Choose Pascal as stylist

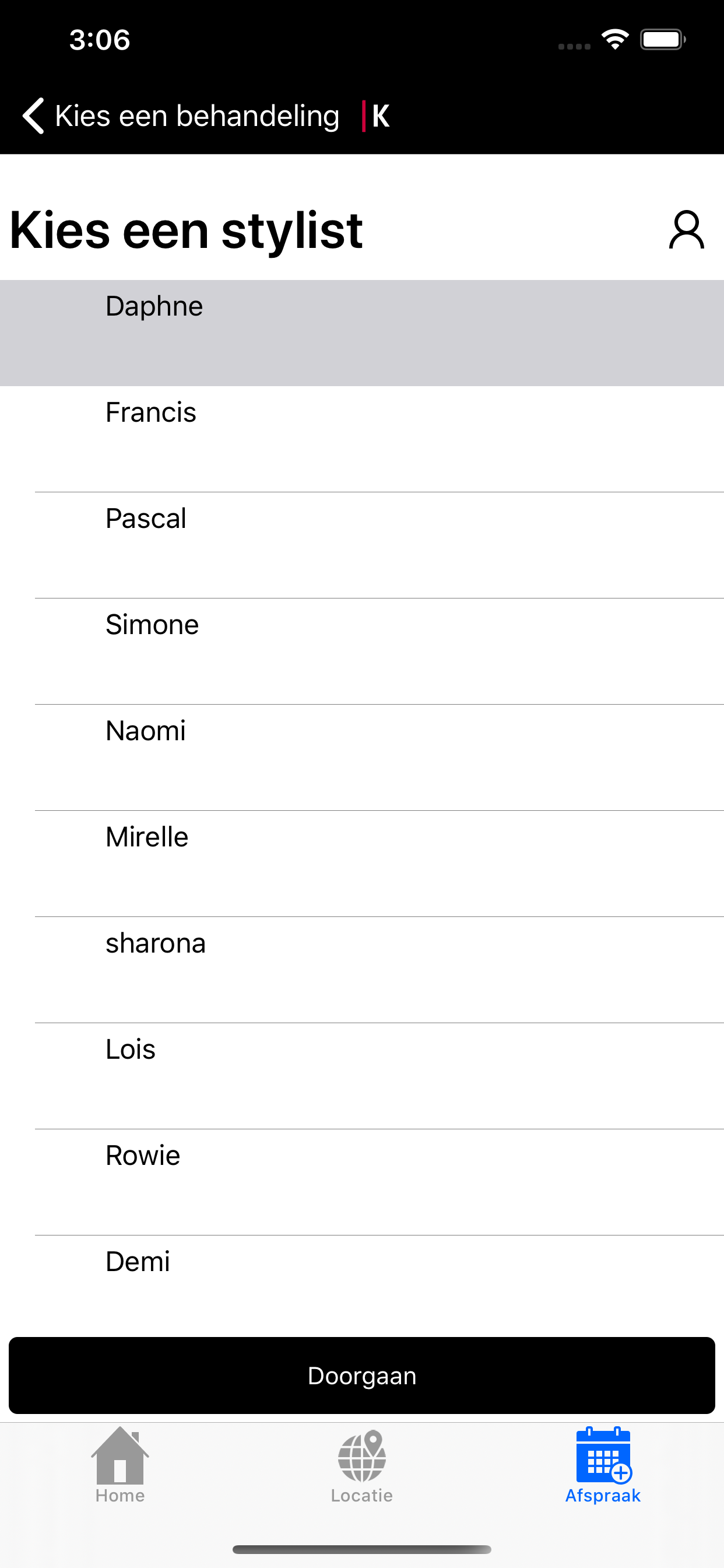coord(362,545)
